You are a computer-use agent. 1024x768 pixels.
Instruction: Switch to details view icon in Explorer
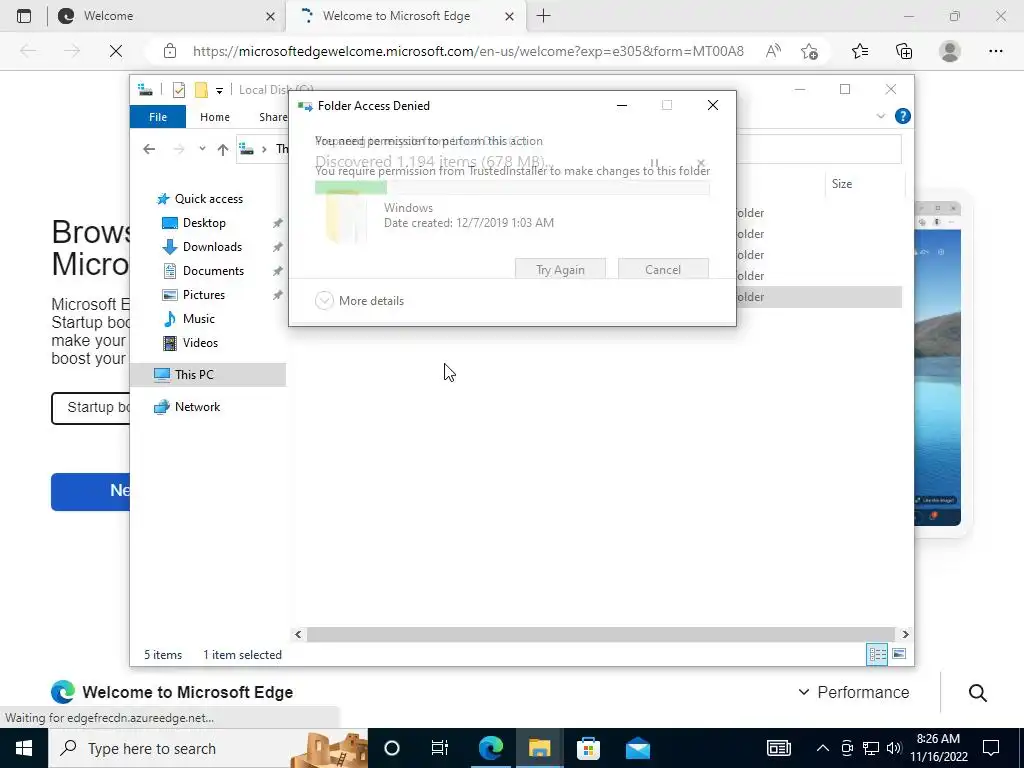tap(877, 654)
